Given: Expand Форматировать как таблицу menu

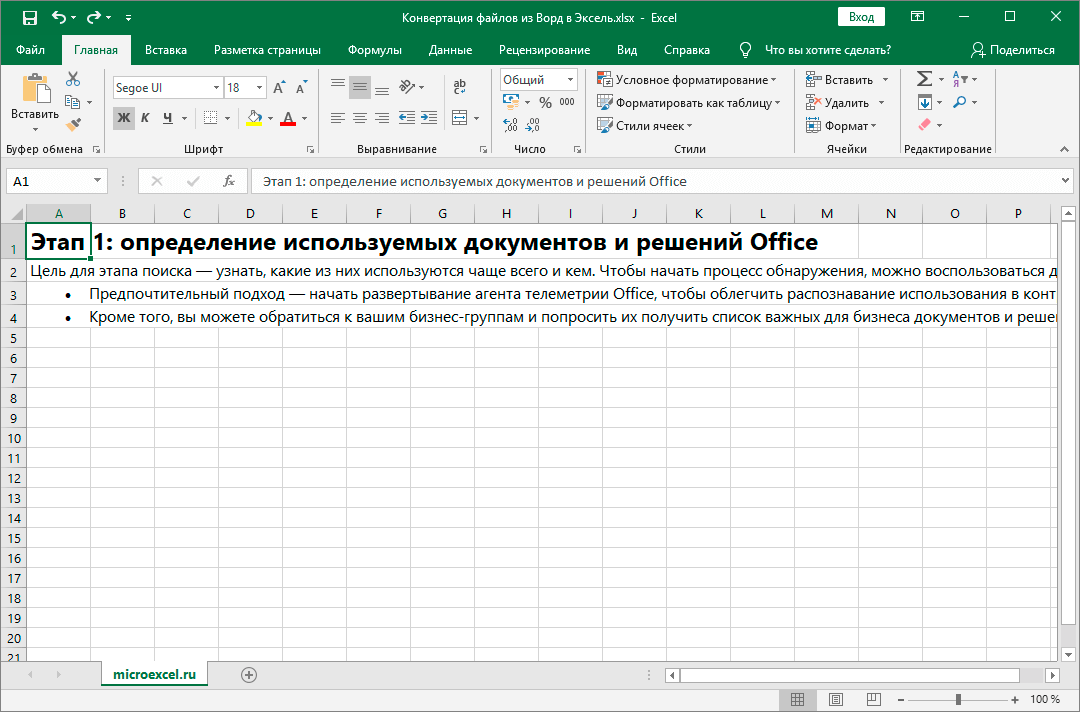Looking at the screenshot, I should (688, 103).
